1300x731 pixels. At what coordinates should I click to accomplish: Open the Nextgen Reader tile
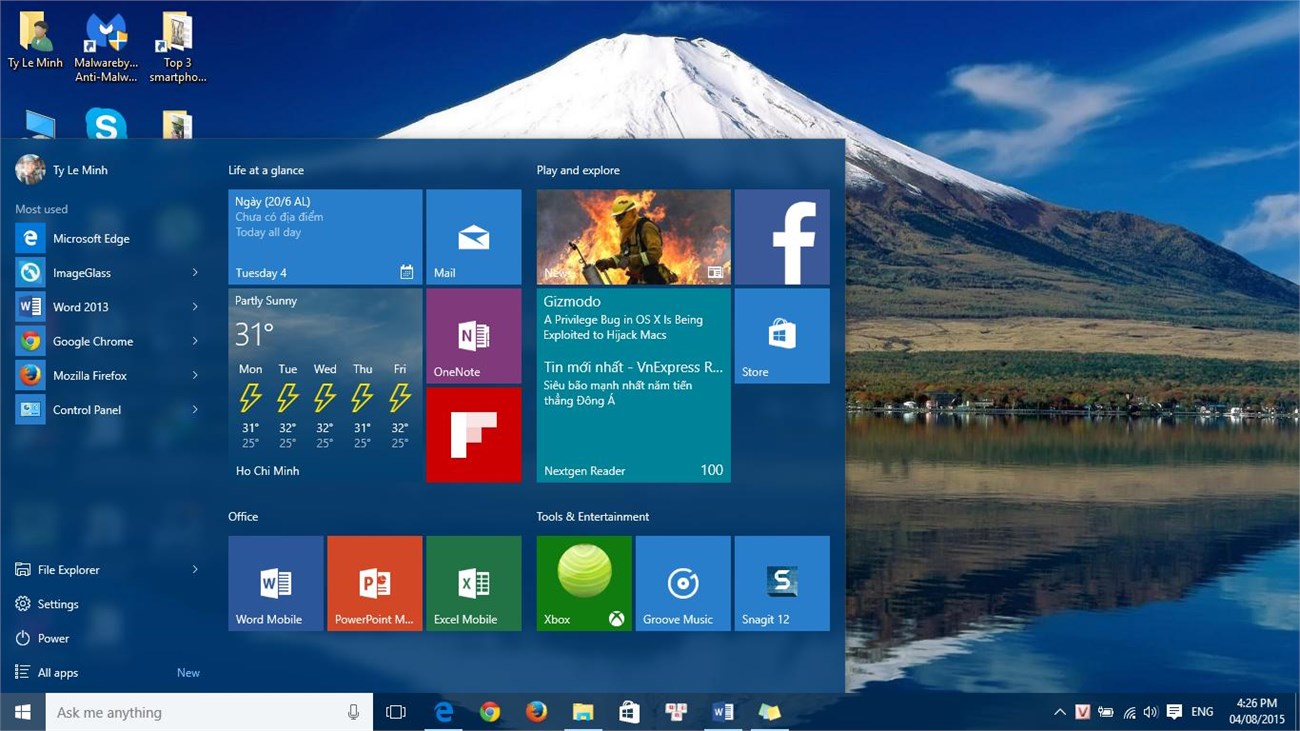tap(634, 385)
